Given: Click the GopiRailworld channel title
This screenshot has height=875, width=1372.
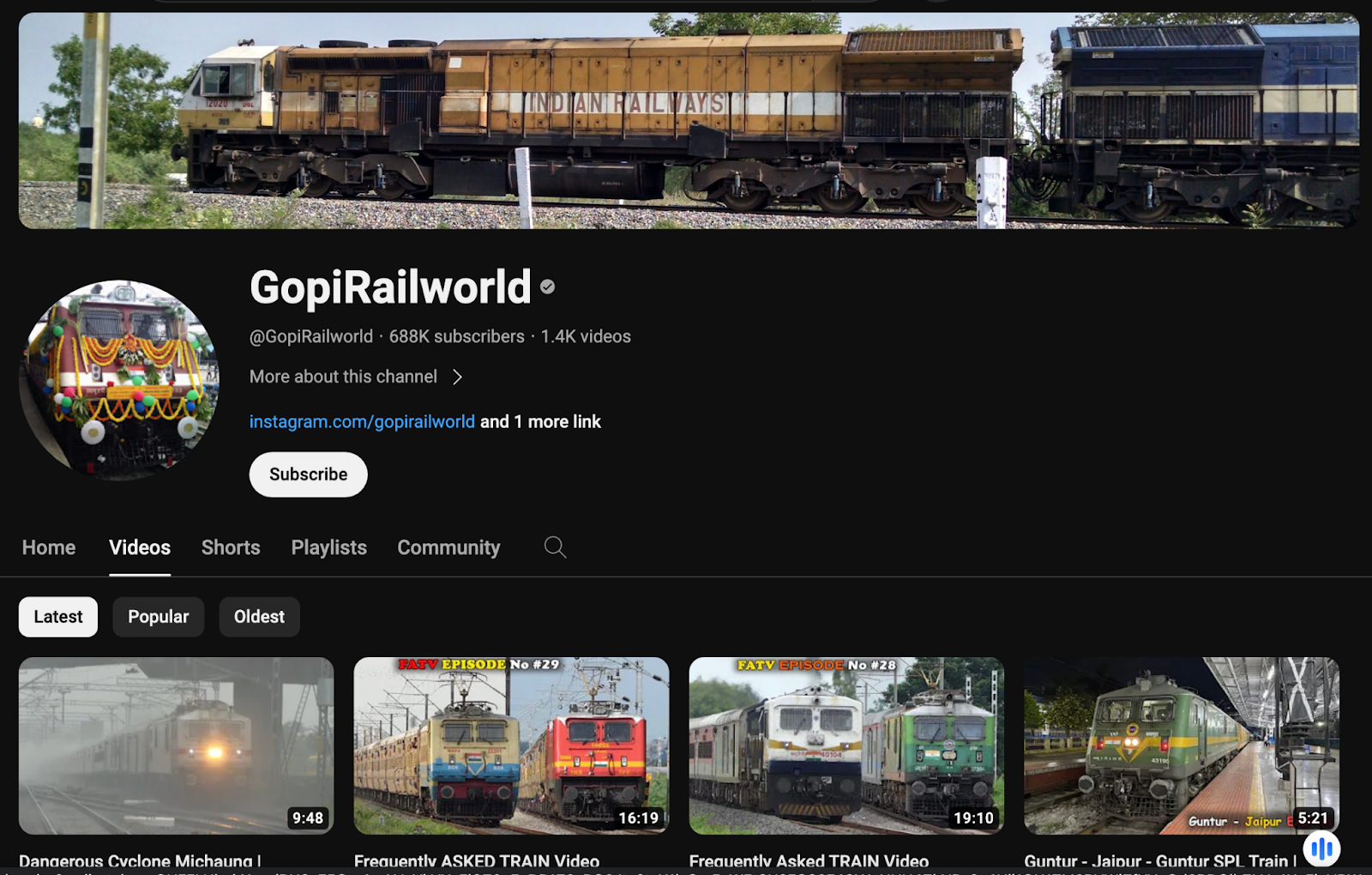Looking at the screenshot, I should pos(391,287).
